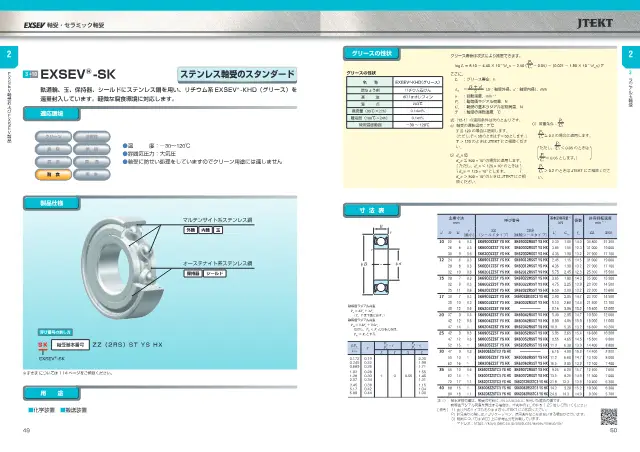The height and width of the screenshot is (452, 640).
Task: Click the bold bore diameter "30" row label
Action: click(x=441, y=351)
